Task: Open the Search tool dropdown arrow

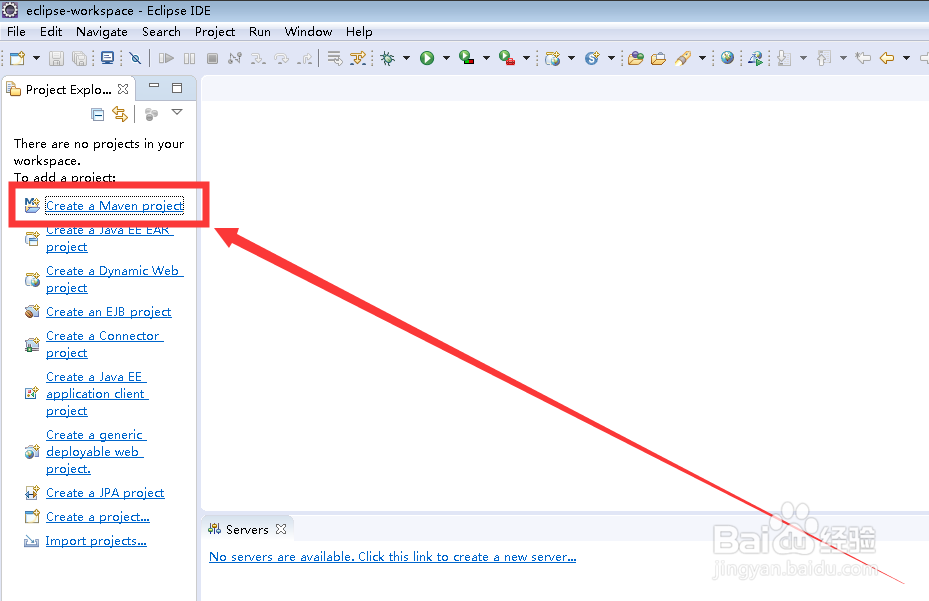Action: pyautogui.click(x=702, y=58)
